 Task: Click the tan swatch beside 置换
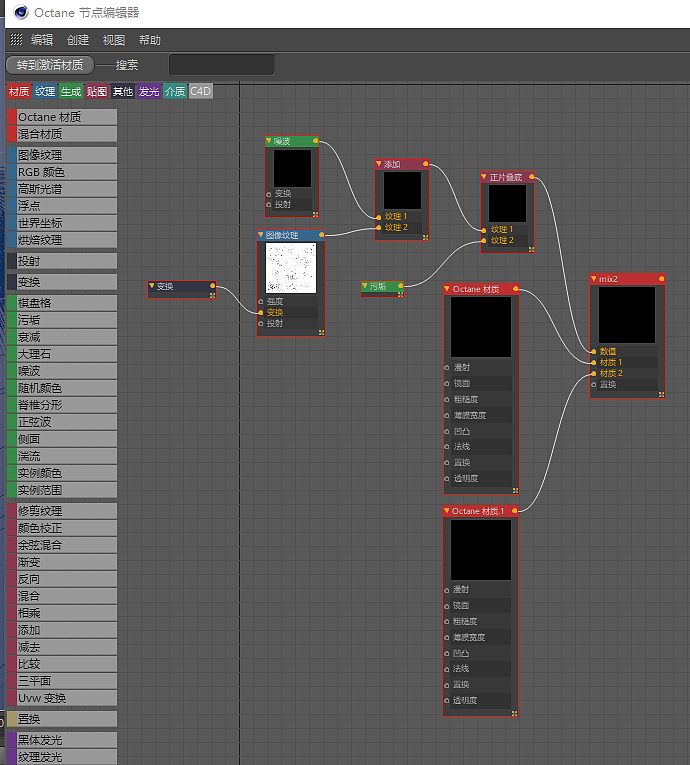(x=12, y=719)
